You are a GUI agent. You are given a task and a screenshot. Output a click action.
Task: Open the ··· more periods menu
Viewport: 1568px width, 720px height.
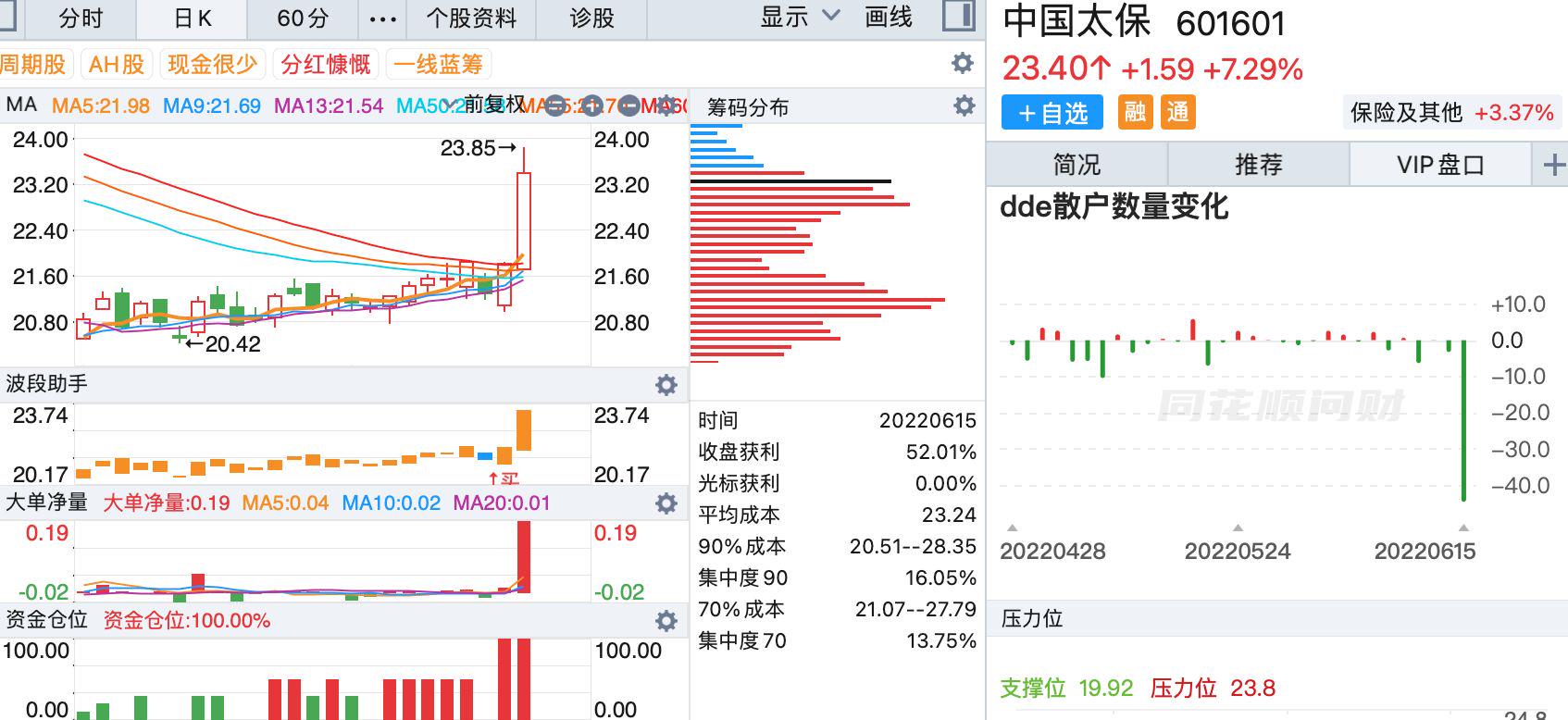(382, 19)
